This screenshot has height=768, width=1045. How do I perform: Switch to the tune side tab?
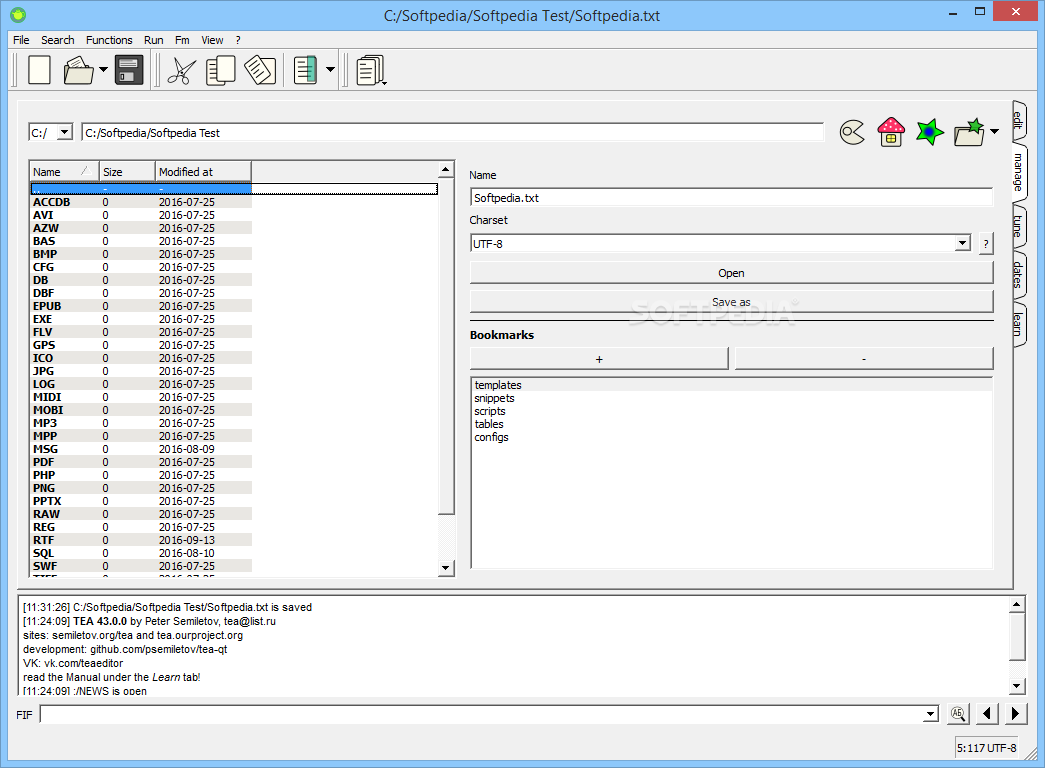pos(1019,227)
